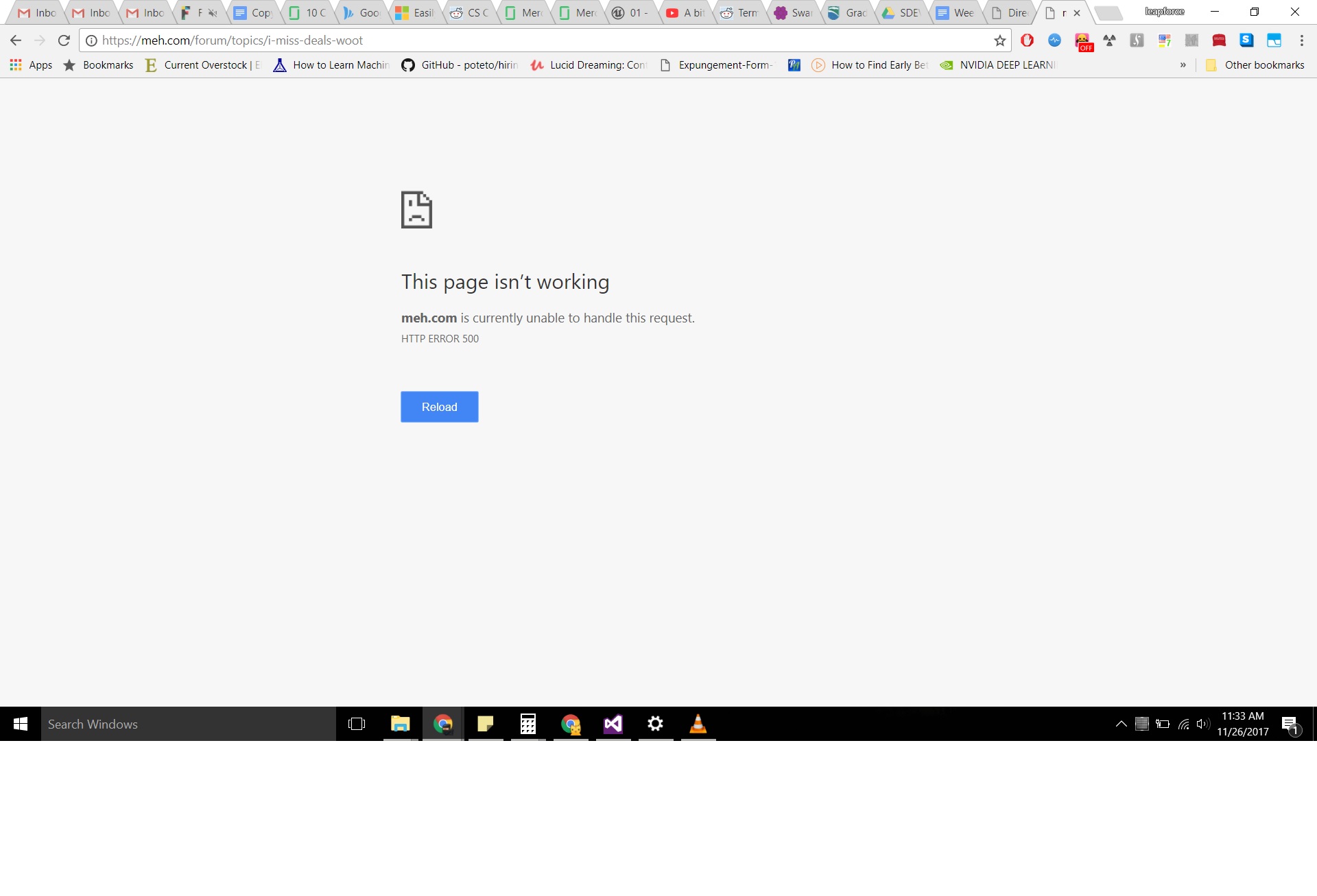The height and width of the screenshot is (896, 1317).
Task: Click the AdBlock red hand extension icon
Action: [x=1027, y=40]
